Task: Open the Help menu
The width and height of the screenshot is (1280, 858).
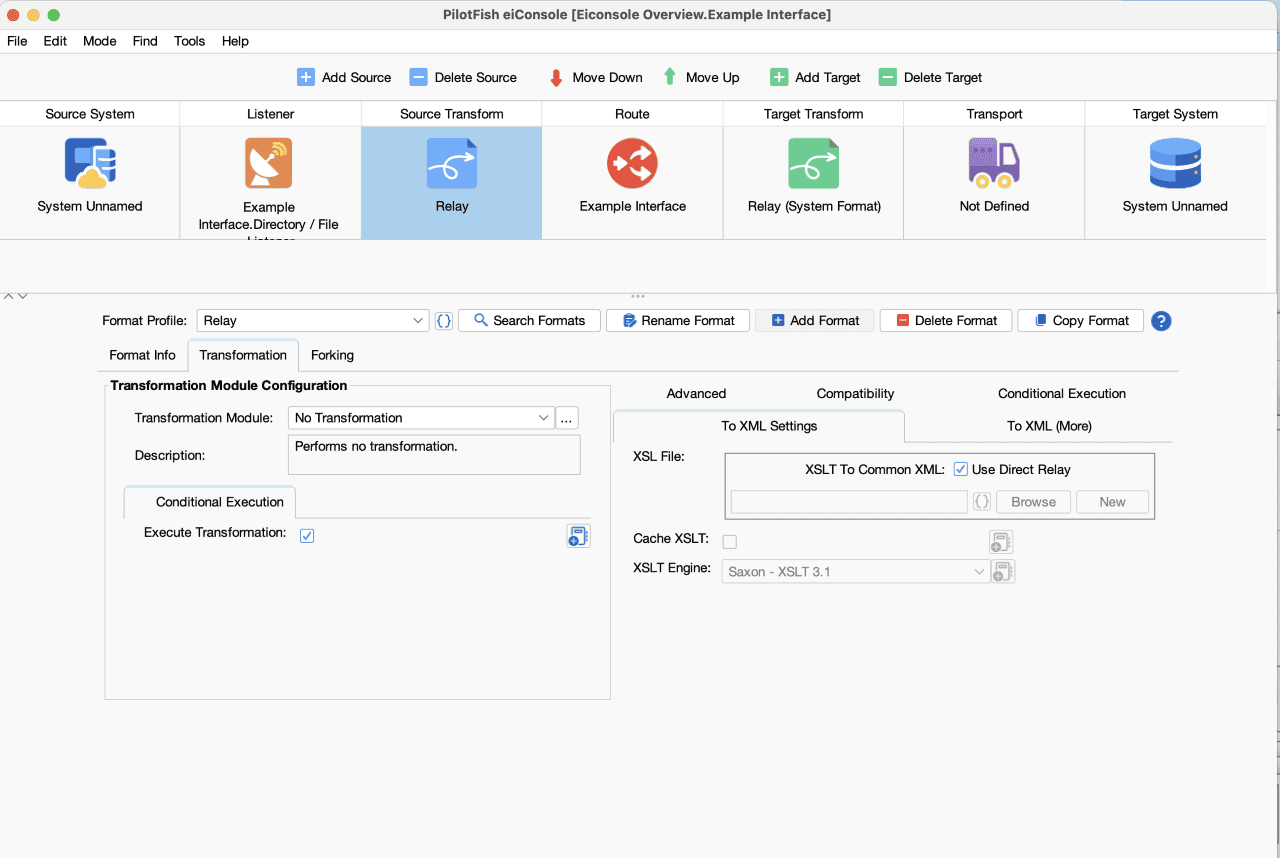Action: click(x=235, y=41)
